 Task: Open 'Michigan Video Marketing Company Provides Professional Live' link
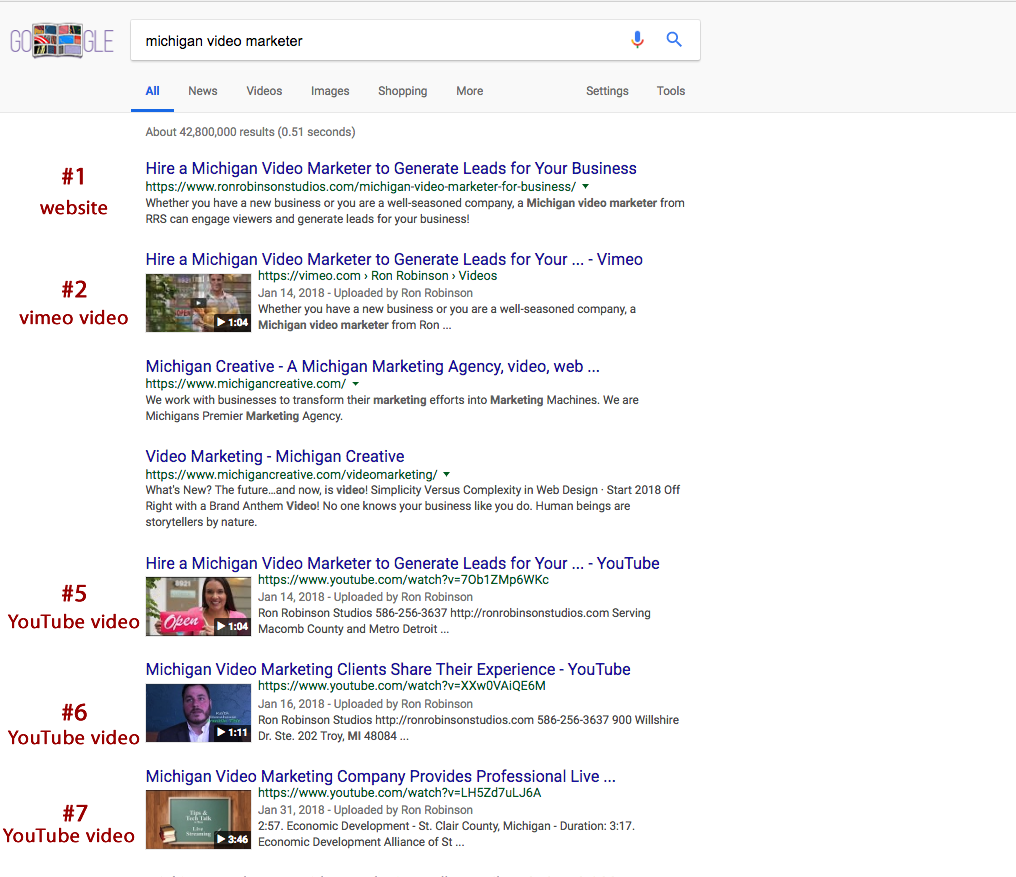point(380,776)
